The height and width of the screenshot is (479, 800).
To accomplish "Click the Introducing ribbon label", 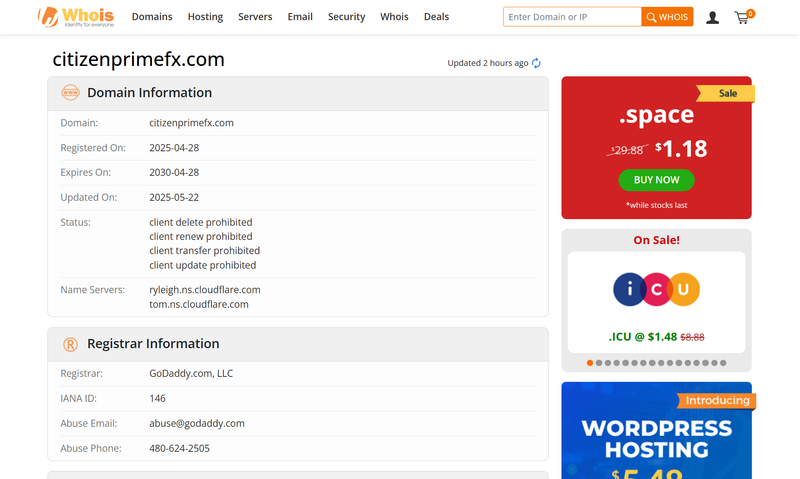I will coord(717,400).
